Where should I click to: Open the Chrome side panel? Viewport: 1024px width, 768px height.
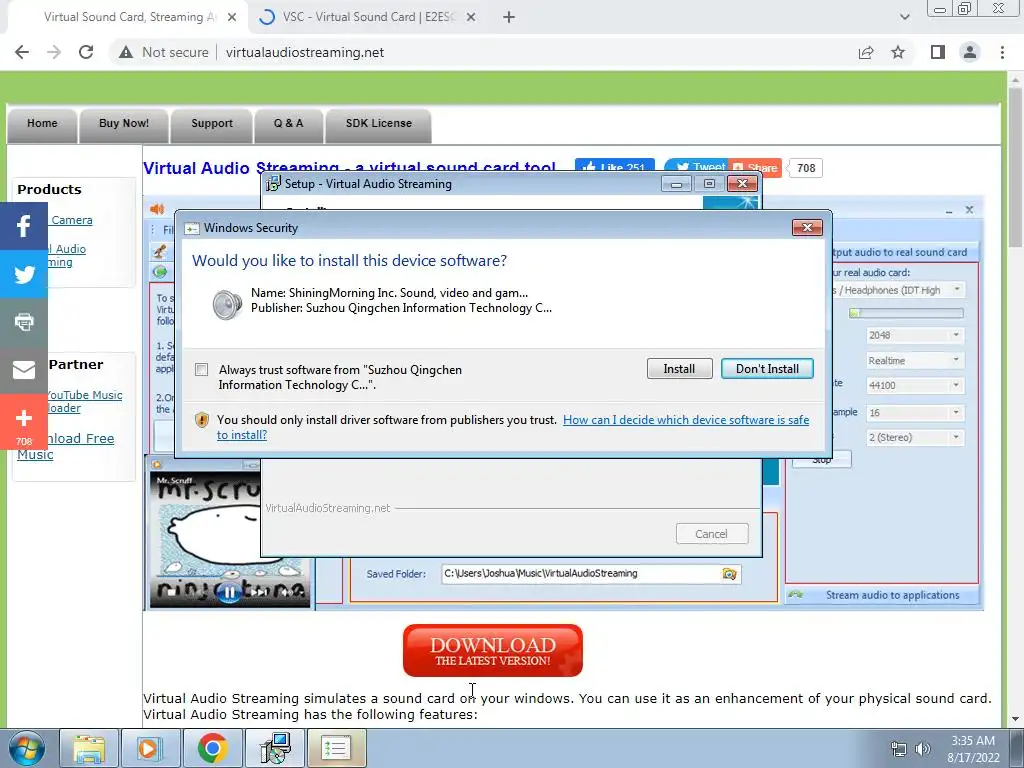(x=938, y=52)
